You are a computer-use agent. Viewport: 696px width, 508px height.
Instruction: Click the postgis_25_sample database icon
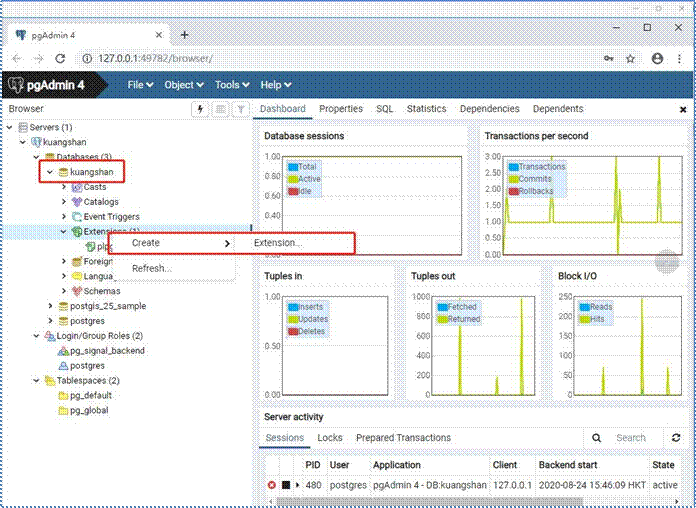tap(63, 306)
